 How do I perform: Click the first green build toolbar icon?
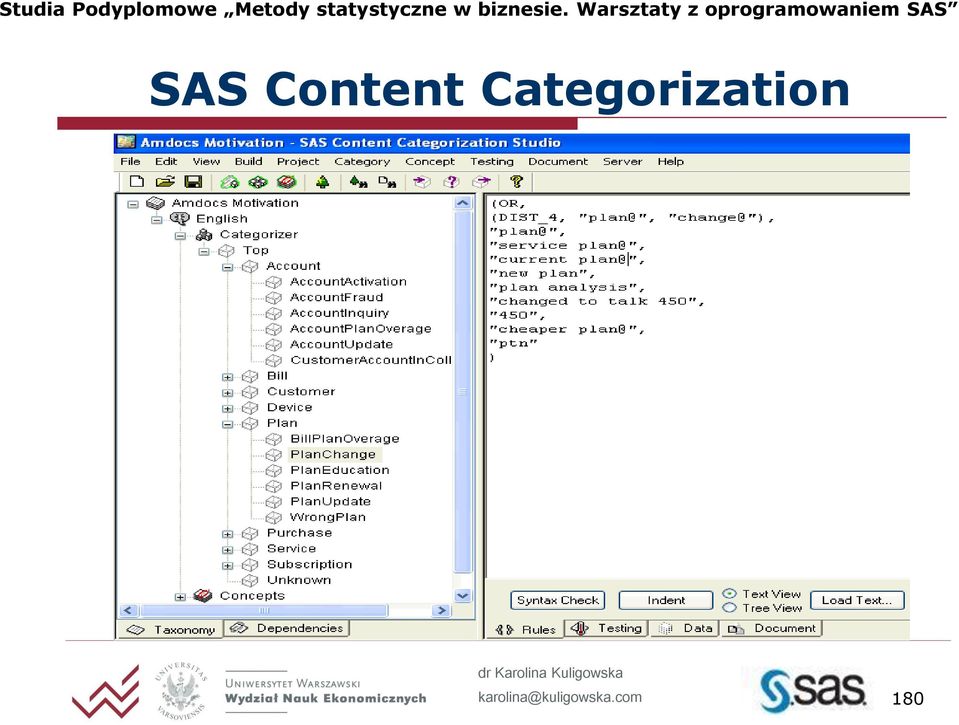[230, 182]
